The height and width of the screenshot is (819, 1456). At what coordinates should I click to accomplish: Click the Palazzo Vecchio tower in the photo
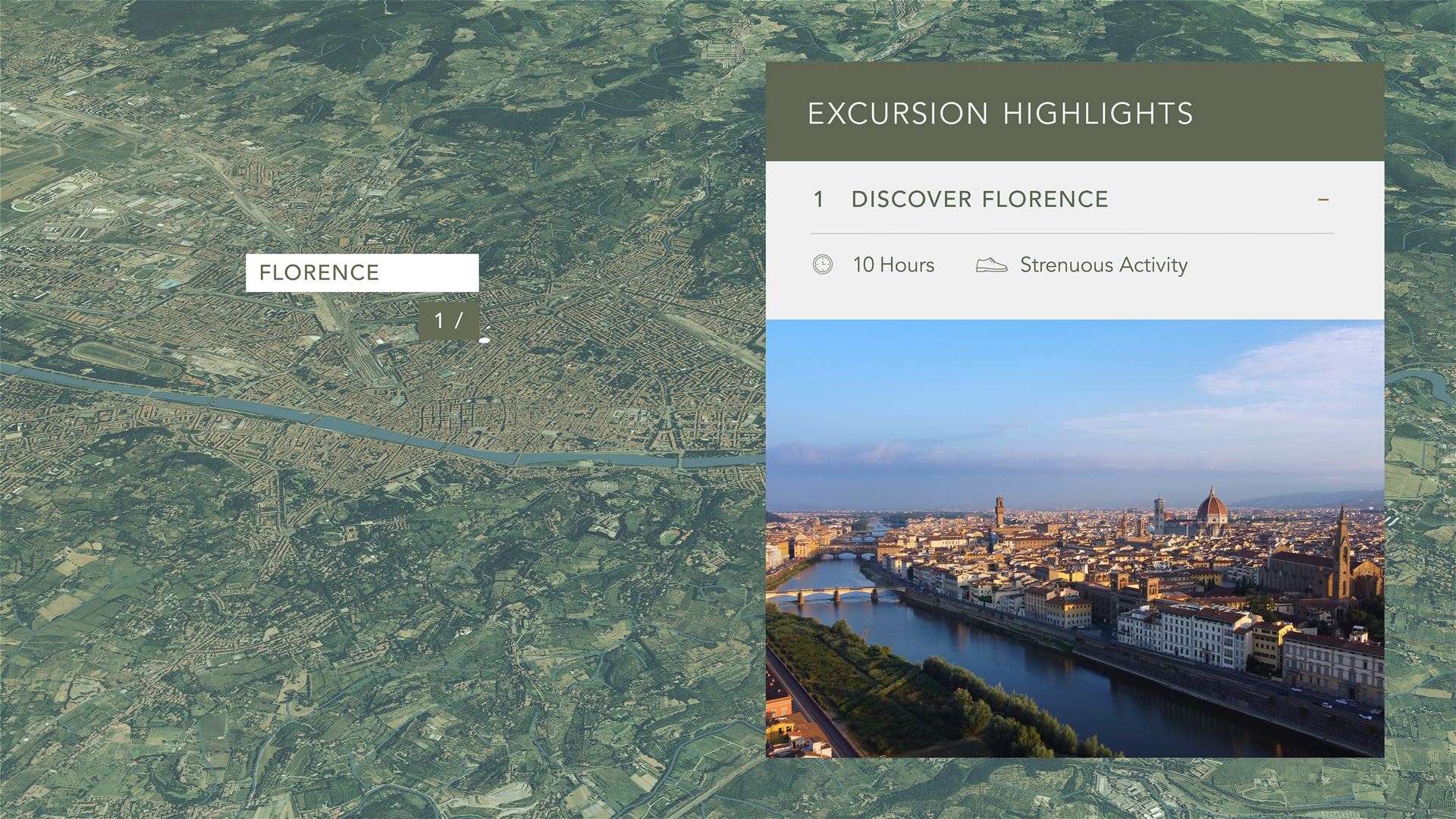[1000, 510]
